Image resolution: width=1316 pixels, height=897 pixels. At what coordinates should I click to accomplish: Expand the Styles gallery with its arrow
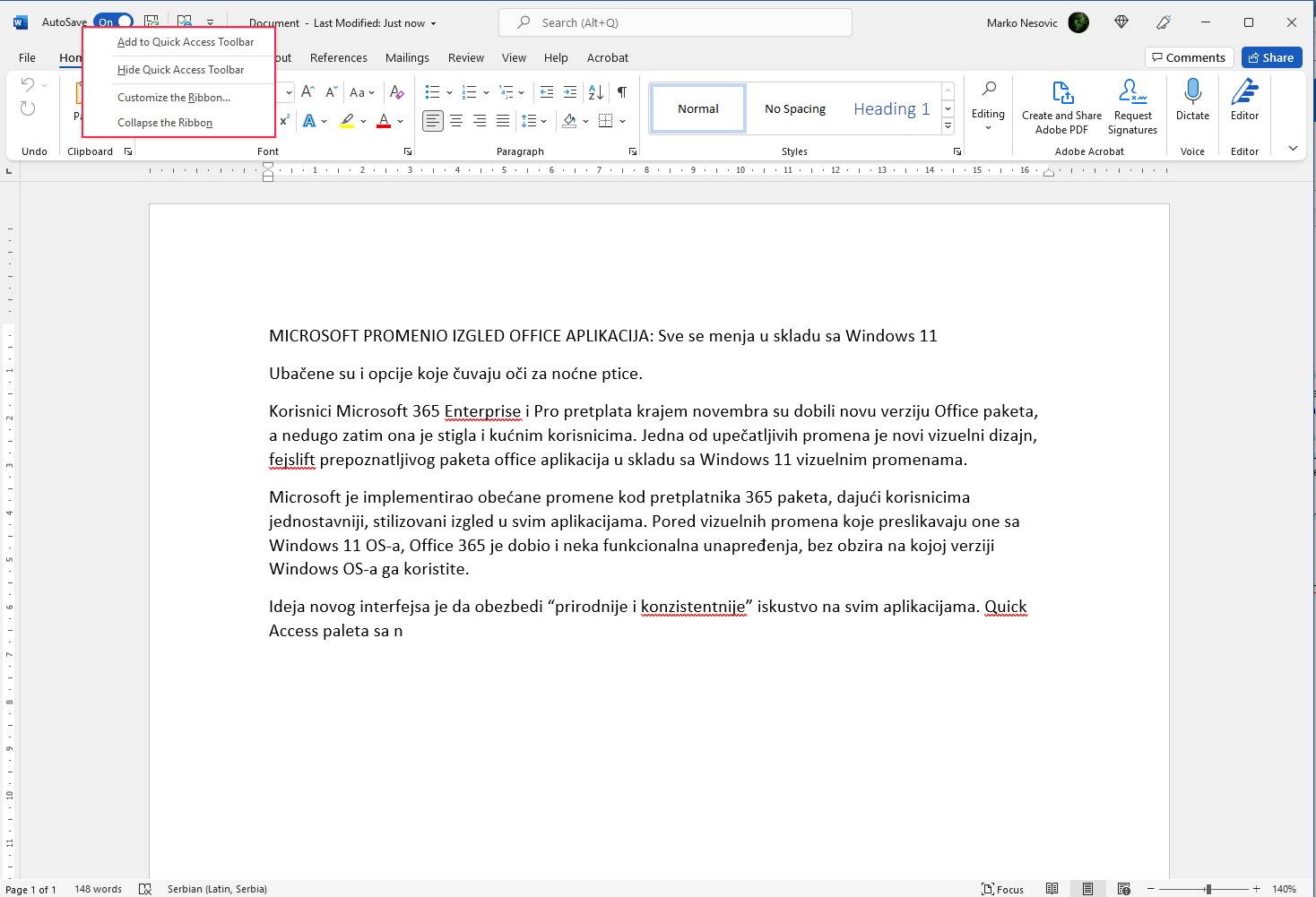[948, 126]
